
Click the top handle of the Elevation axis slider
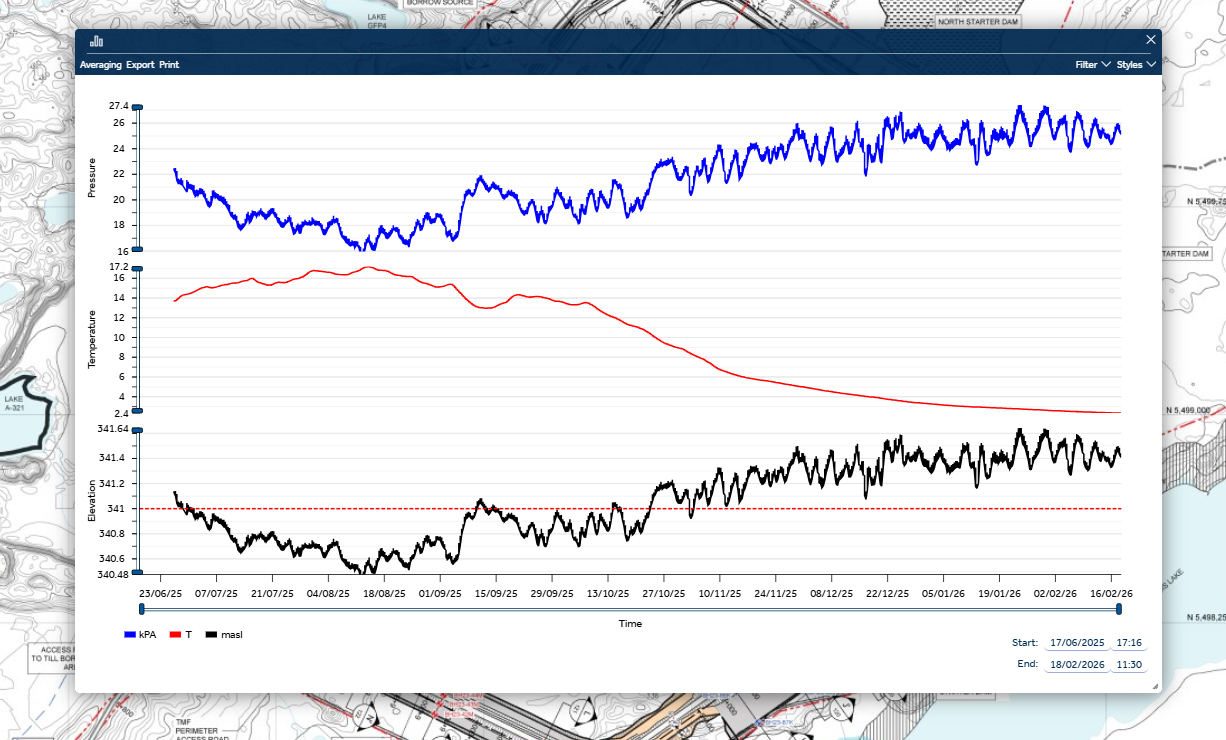point(138,431)
